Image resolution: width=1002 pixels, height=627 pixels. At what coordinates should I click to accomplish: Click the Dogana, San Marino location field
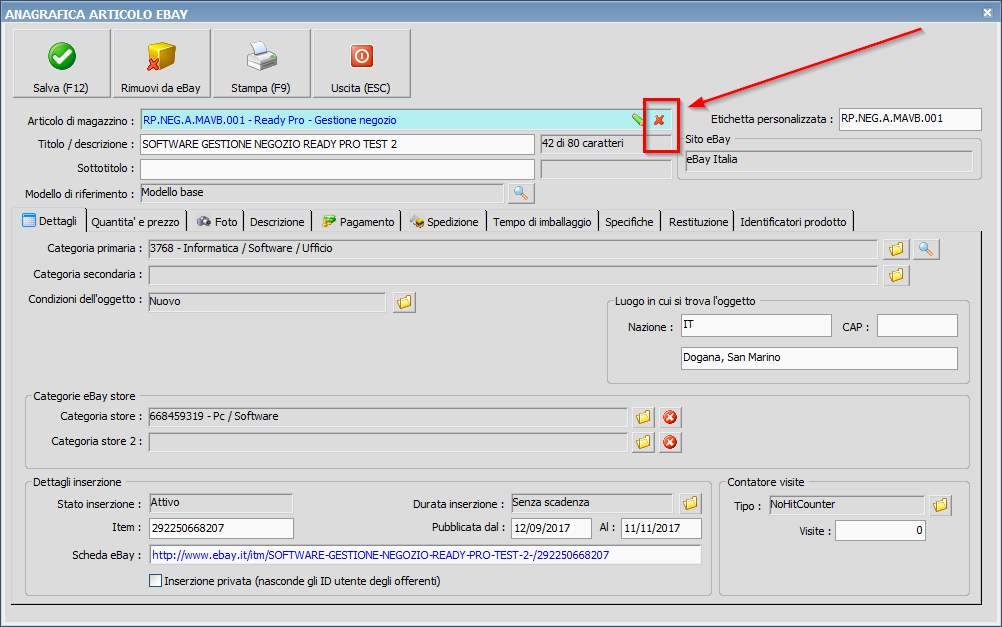click(x=819, y=358)
